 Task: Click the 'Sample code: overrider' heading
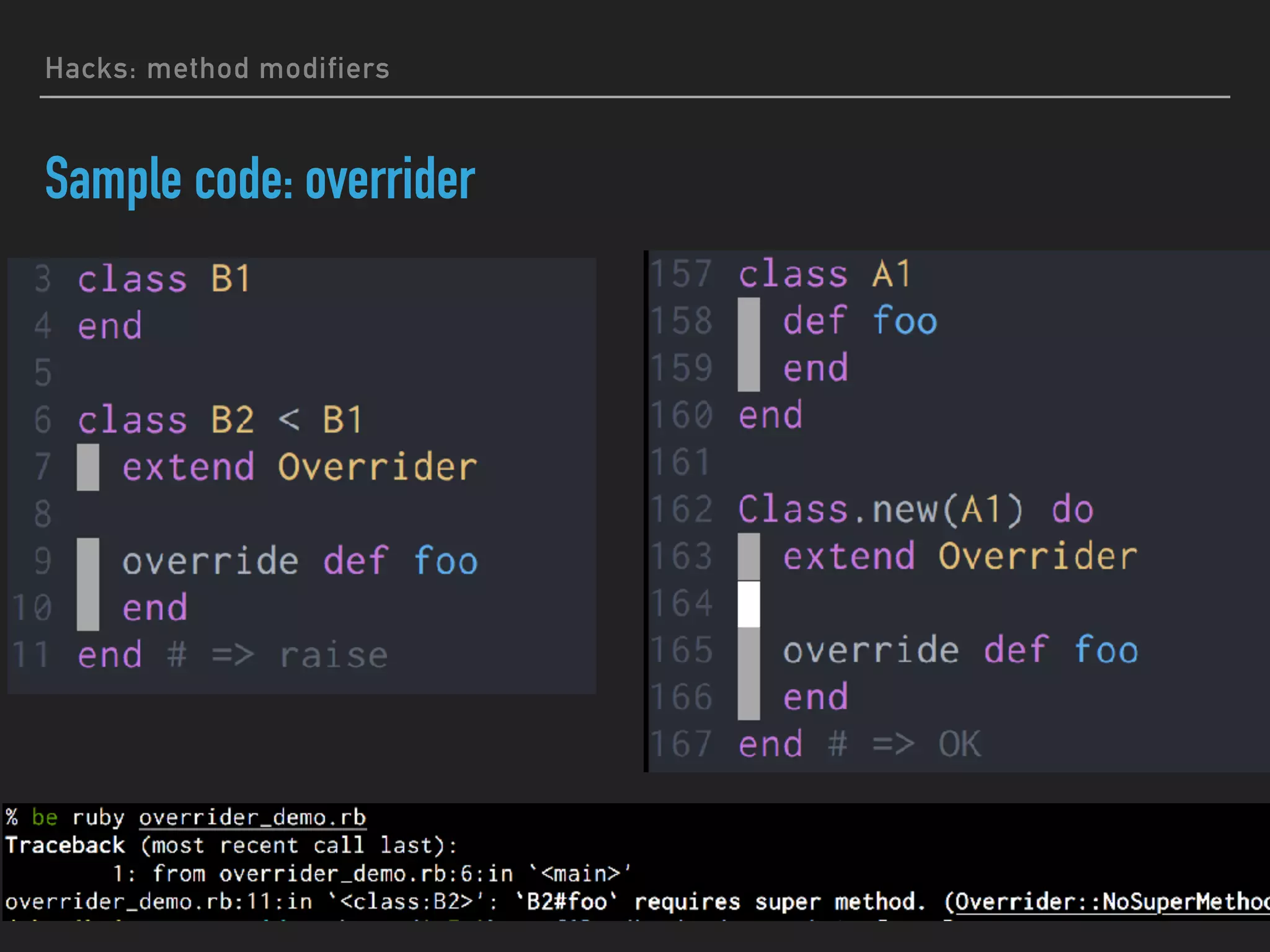(260, 180)
